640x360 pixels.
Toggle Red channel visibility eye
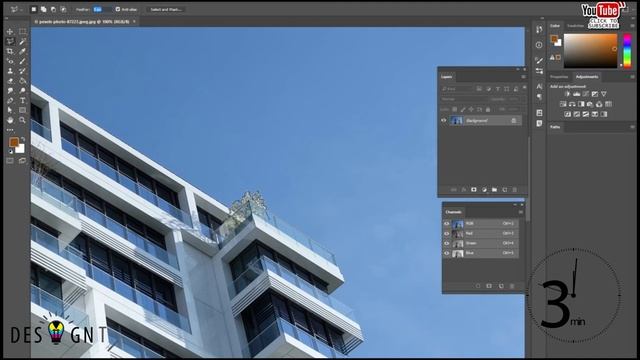[x=447, y=233]
